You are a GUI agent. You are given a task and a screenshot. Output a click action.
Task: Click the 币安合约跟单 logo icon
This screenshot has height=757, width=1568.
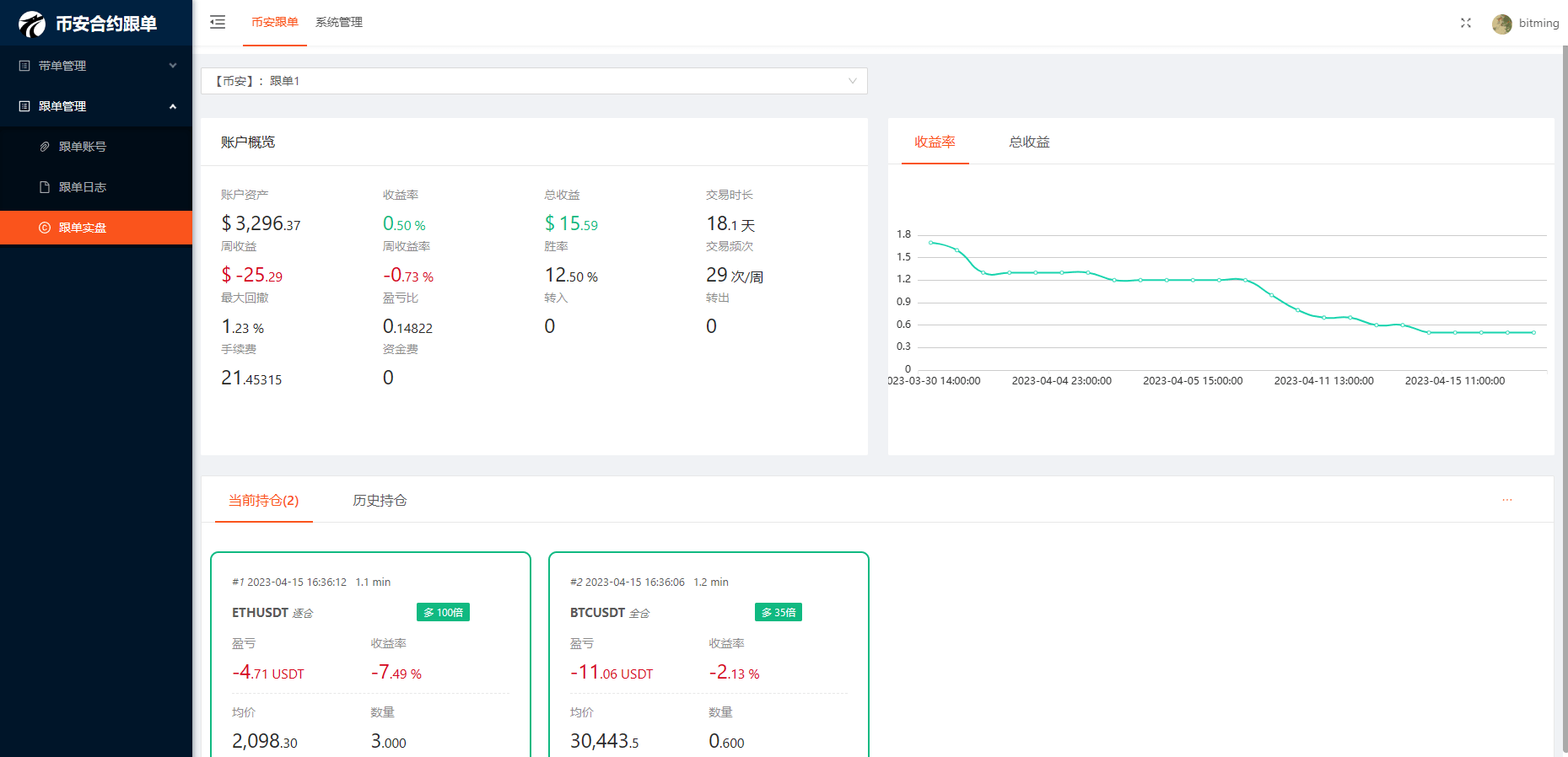click(32, 24)
